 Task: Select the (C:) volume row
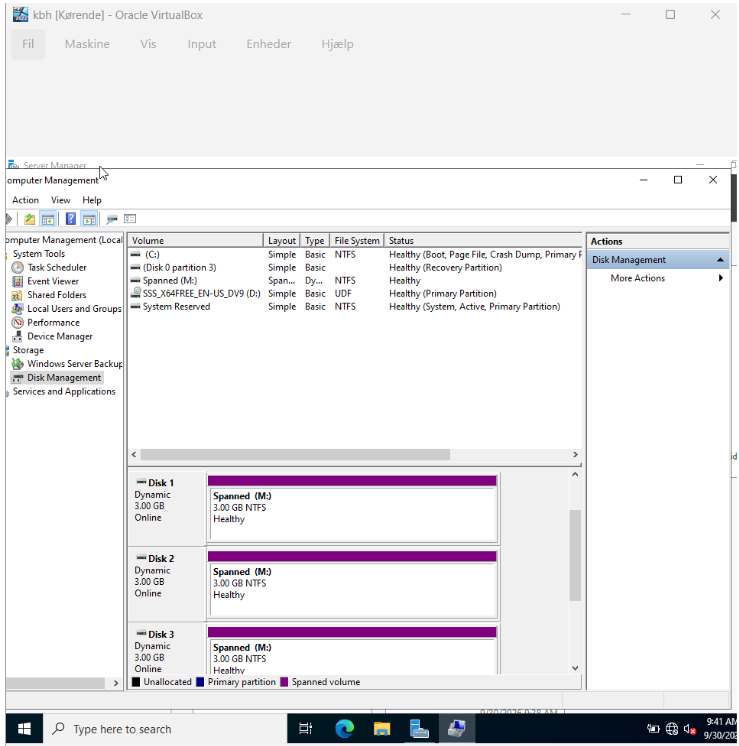click(355, 255)
